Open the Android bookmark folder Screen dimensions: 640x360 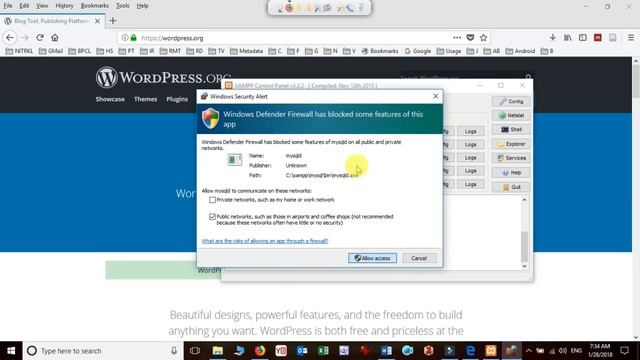point(520,51)
